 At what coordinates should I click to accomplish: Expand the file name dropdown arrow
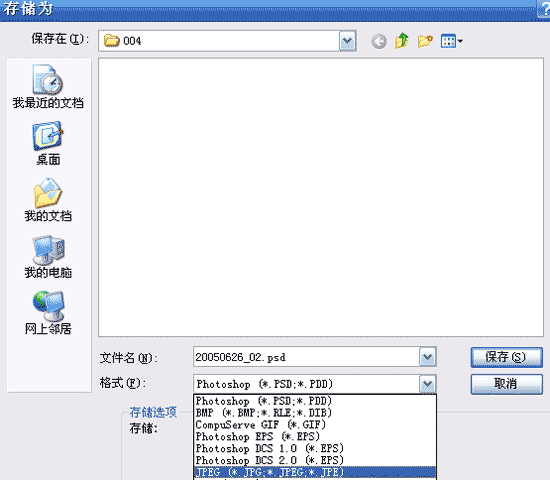[428, 357]
